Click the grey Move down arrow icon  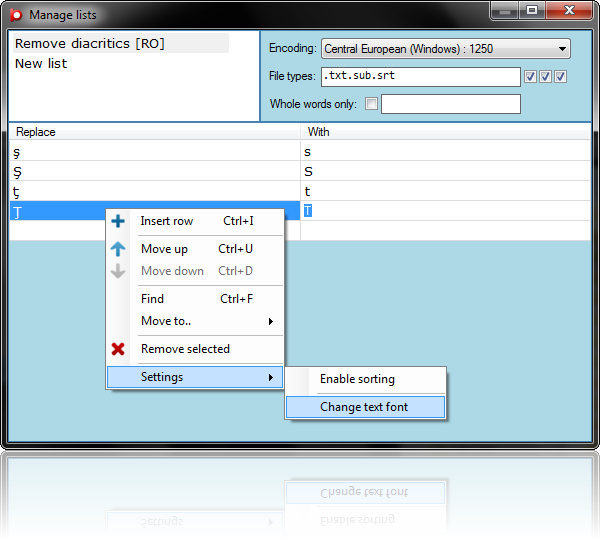[118, 271]
